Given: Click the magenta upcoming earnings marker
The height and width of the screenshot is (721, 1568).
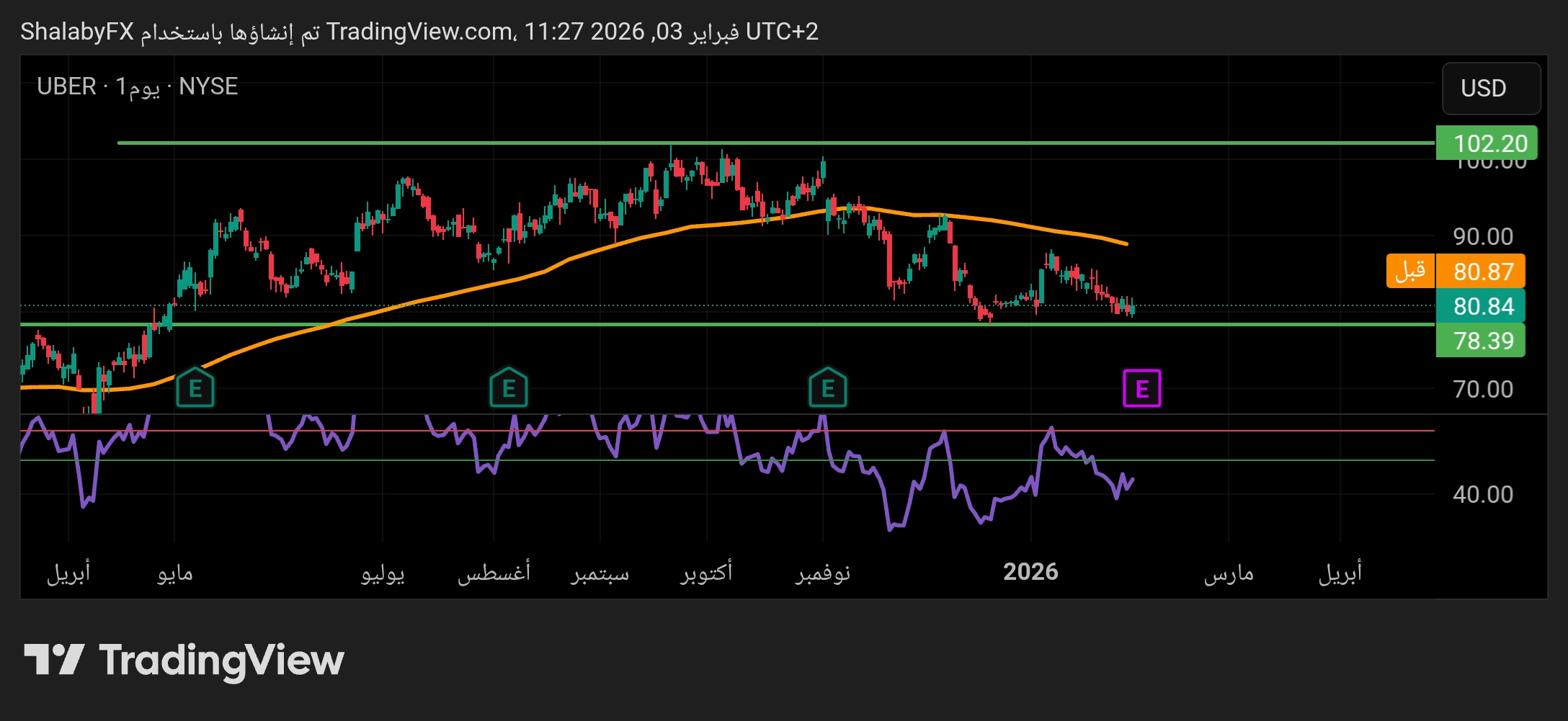Looking at the screenshot, I should click(x=1141, y=389).
